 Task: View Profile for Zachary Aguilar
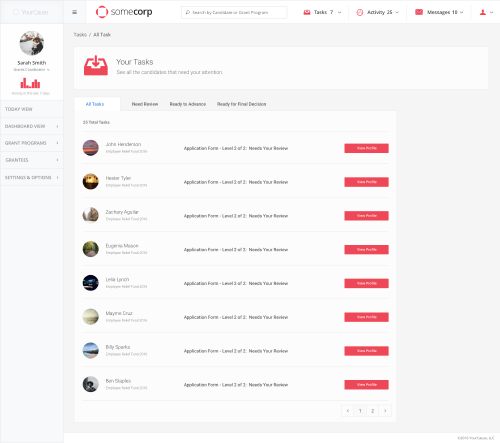point(366,216)
